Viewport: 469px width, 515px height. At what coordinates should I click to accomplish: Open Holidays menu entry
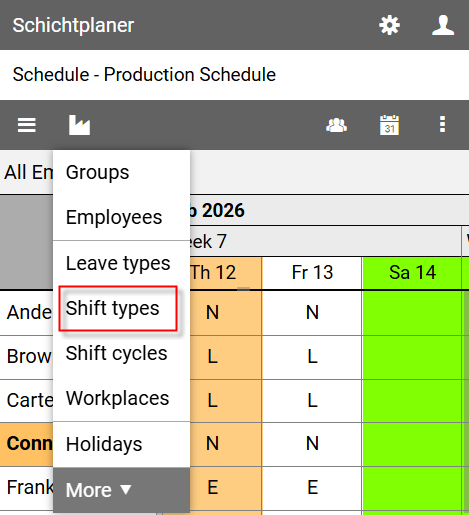pos(121,444)
